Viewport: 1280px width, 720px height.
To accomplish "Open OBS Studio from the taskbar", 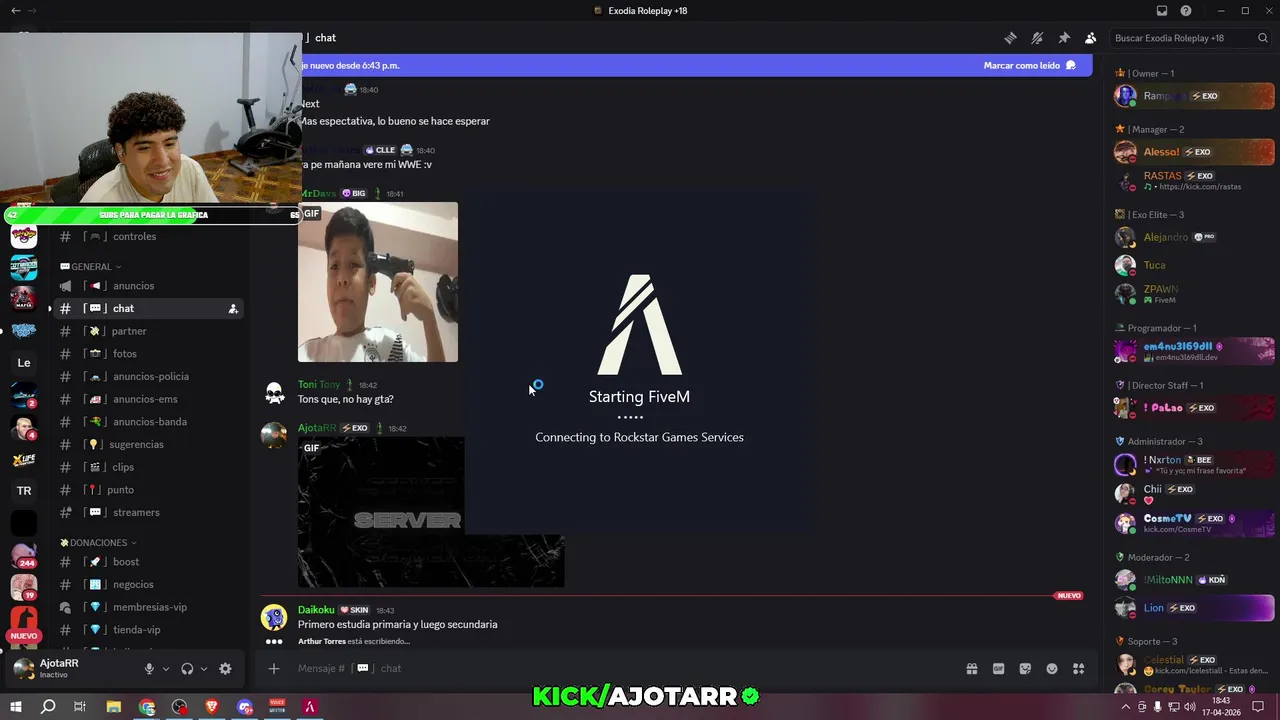I will click(179, 707).
